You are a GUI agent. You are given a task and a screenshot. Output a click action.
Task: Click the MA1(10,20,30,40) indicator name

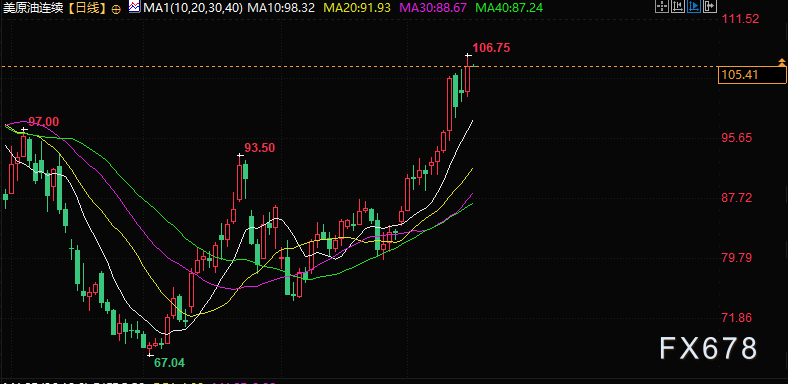193,8
